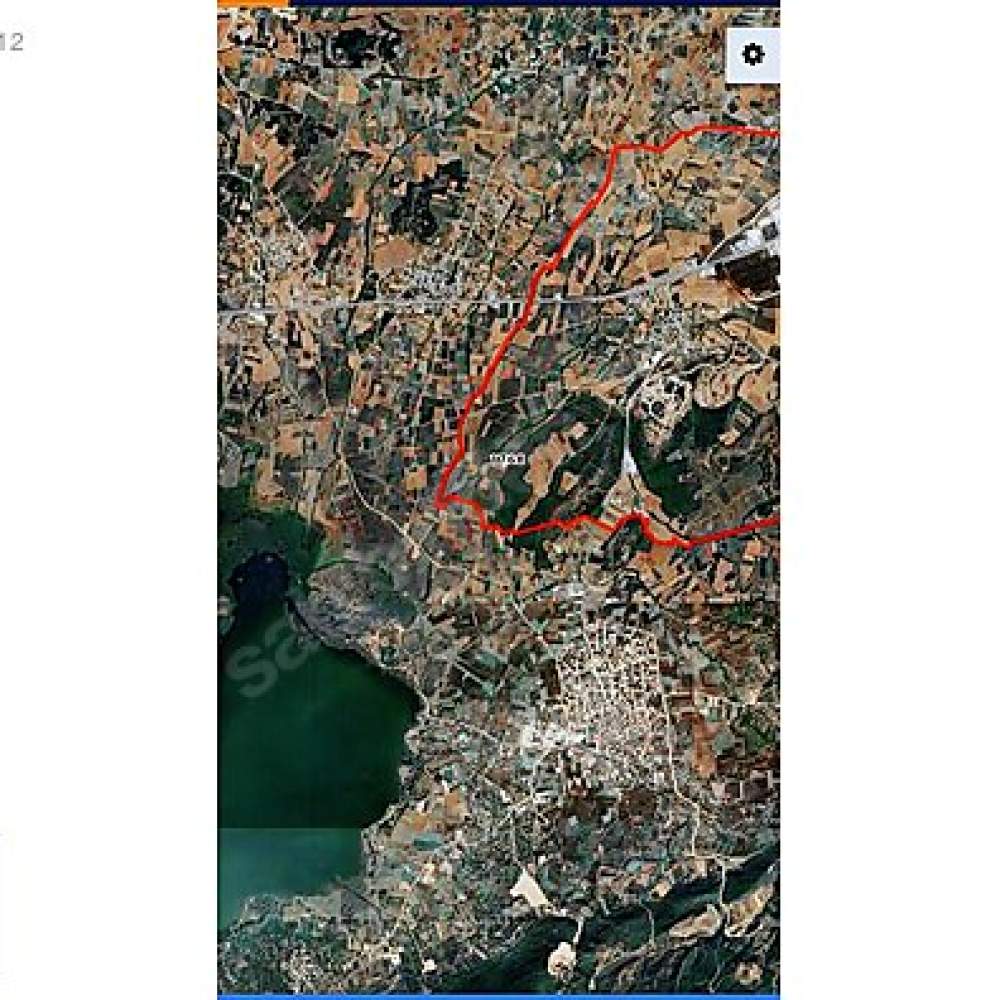Select the orange highlighted tab segment at top
Image resolution: width=1000 pixels, height=1000 pixels.
[x=253, y=3]
